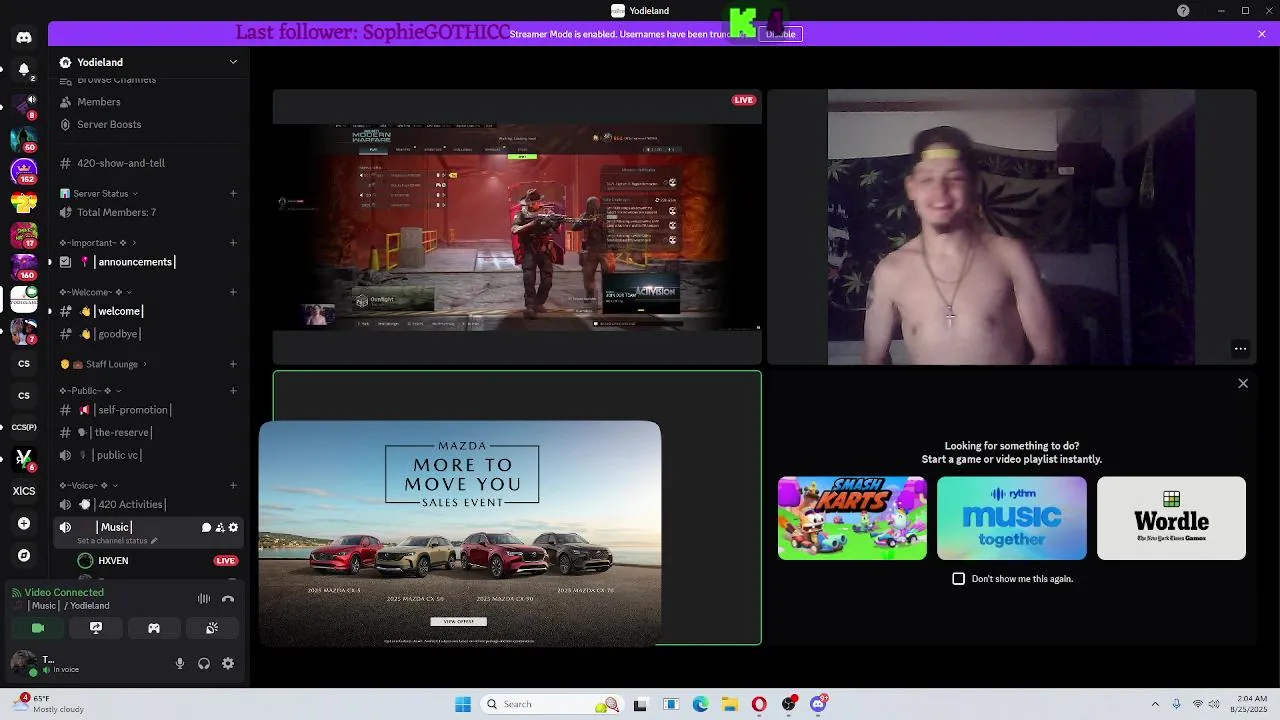
Task: Expand Yodieland server dropdown menu
Action: coord(233,62)
